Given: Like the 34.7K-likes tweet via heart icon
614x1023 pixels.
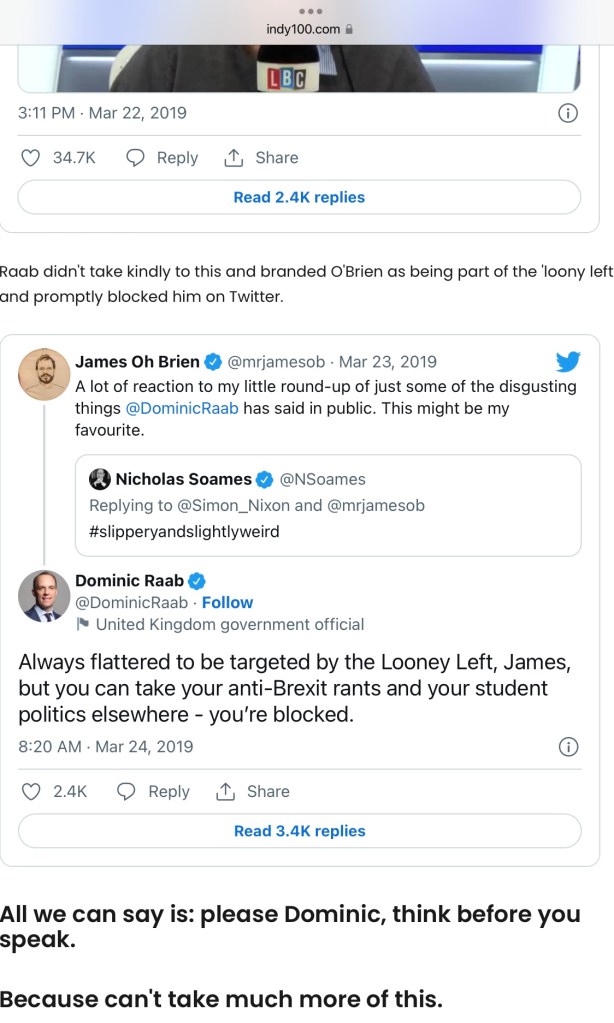Looking at the screenshot, I should point(31,158).
